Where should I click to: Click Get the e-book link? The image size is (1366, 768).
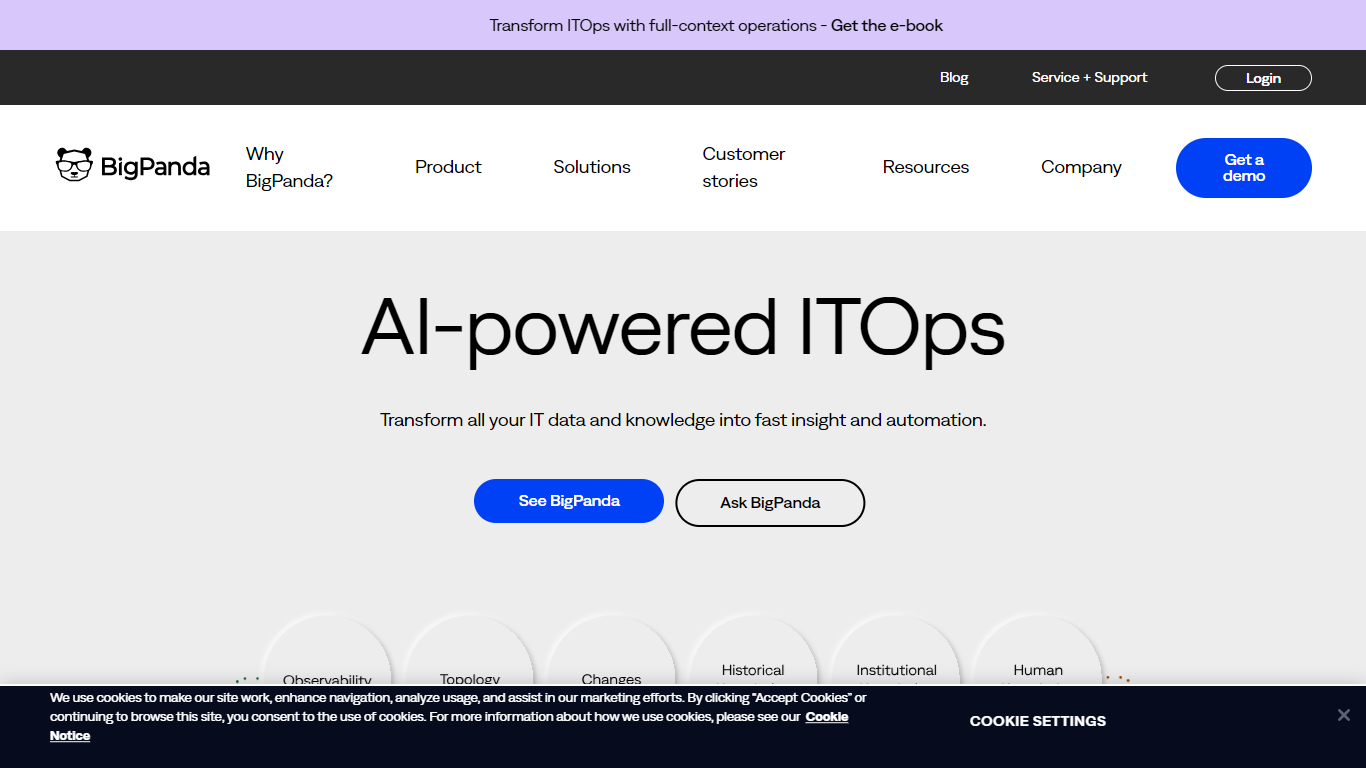tap(887, 25)
